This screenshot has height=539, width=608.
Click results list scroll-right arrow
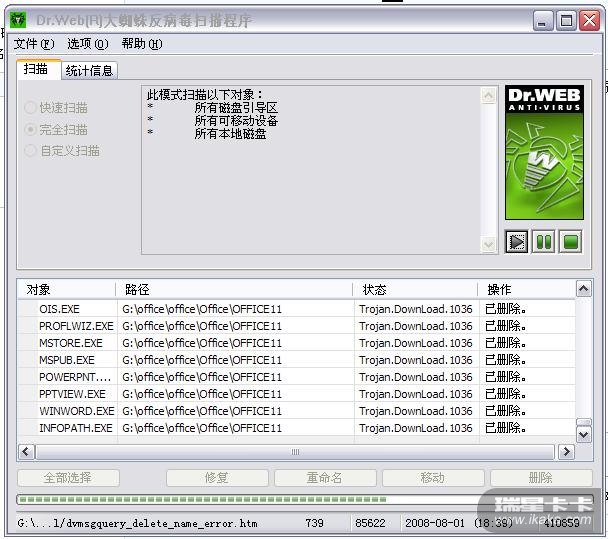(x=567, y=452)
